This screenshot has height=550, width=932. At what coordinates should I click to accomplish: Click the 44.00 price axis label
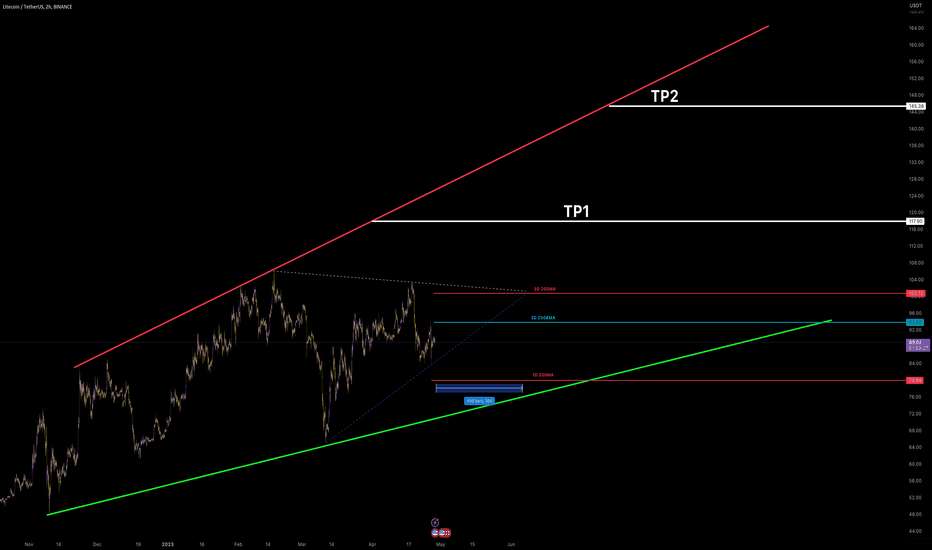[x=916, y=531]
